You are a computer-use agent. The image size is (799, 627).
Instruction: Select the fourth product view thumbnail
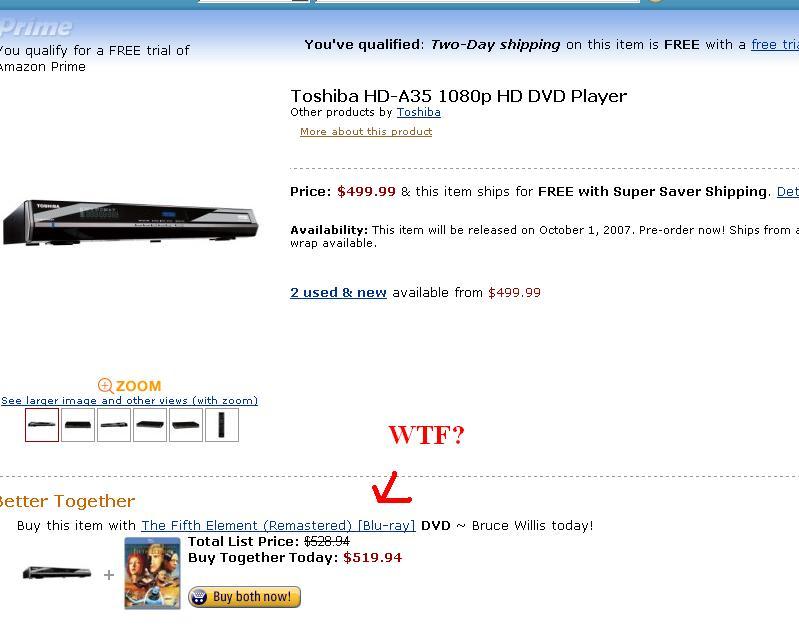click(150, 425)
